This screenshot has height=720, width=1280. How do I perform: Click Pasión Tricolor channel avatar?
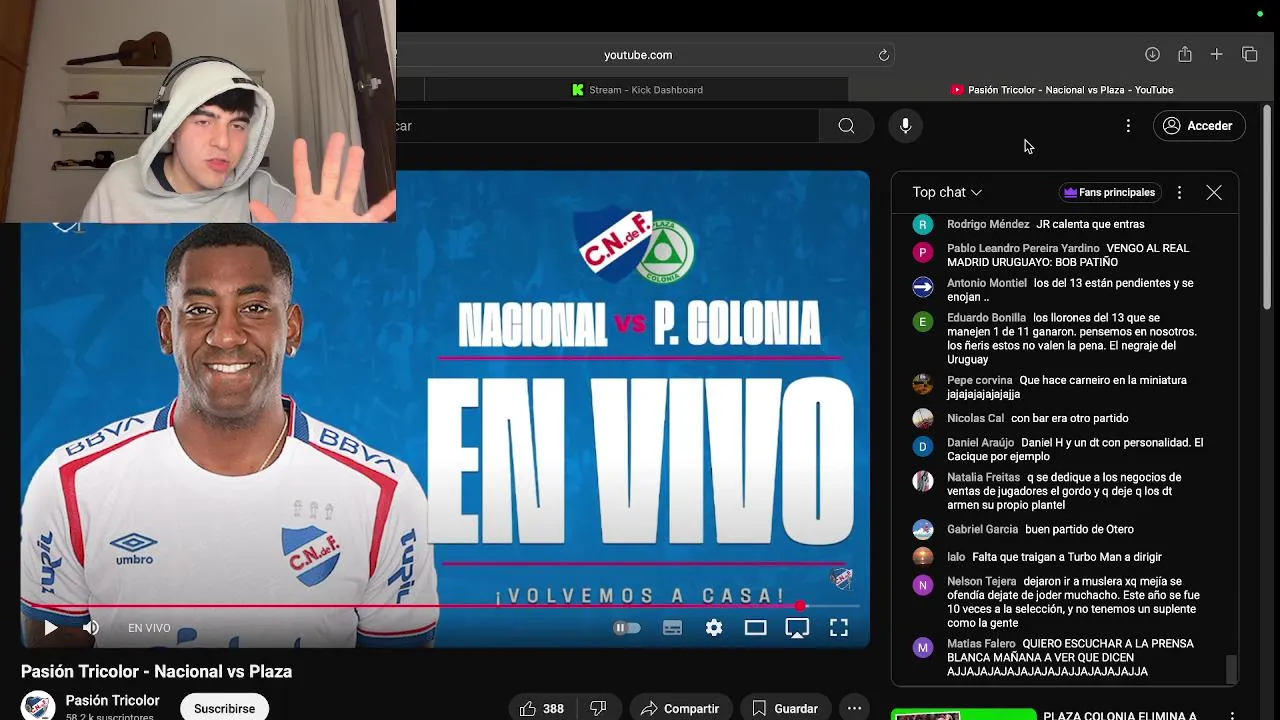tap(38, 706)
